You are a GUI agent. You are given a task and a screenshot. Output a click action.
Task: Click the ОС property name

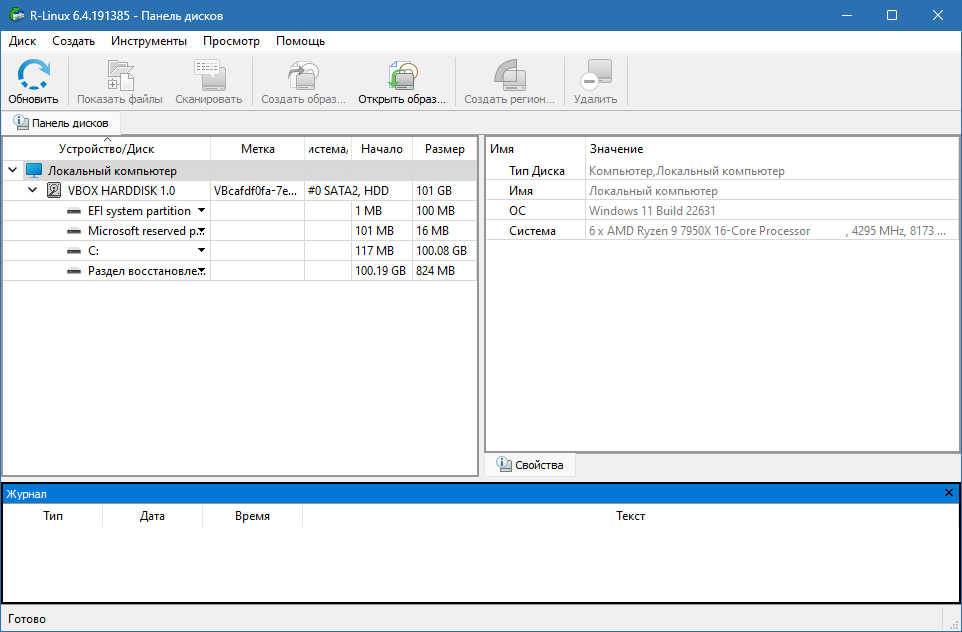[x=517, y=211]
